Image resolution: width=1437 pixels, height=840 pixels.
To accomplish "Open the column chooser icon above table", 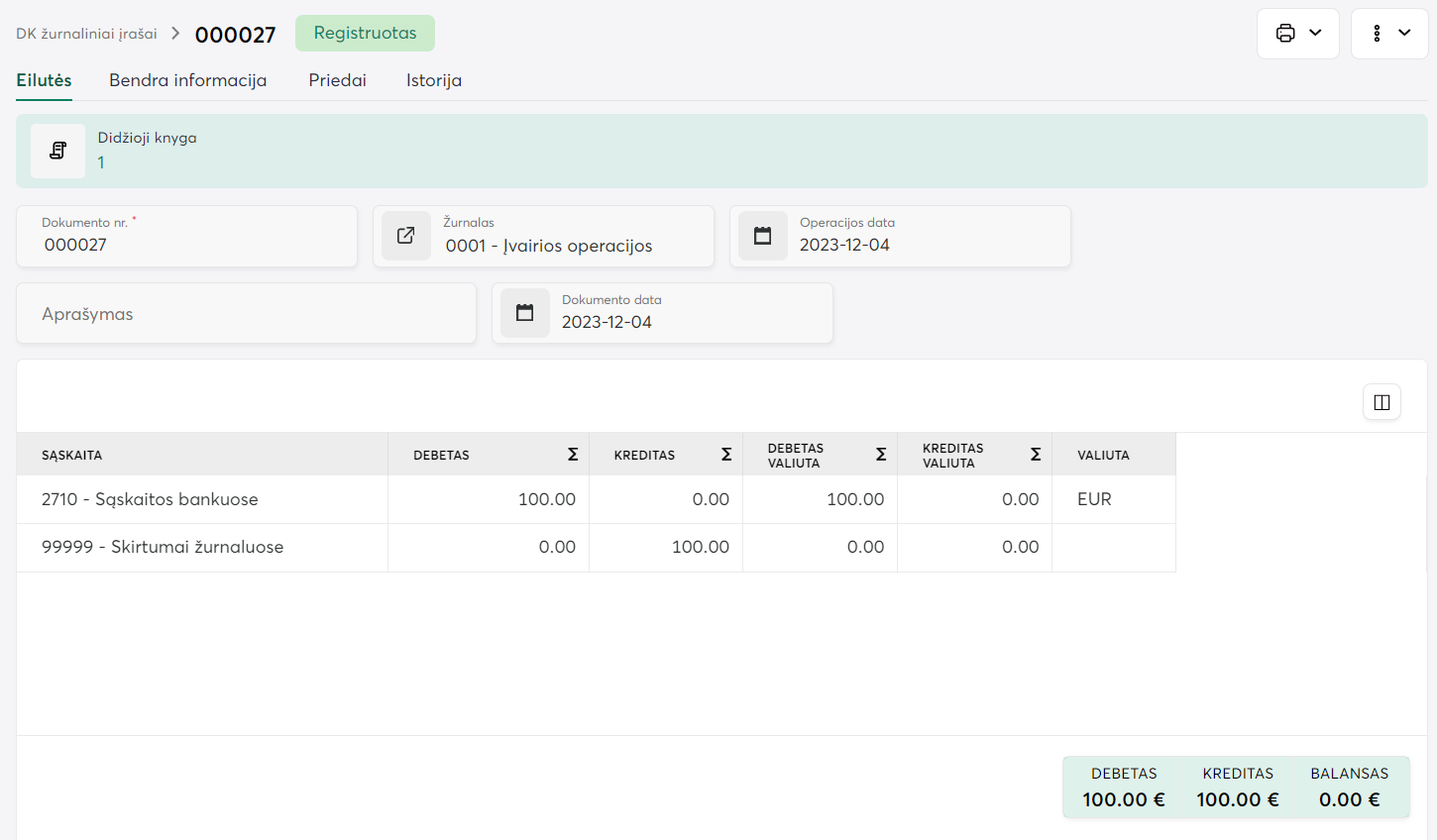I will pyautogui.click(x=1382, y=402).
